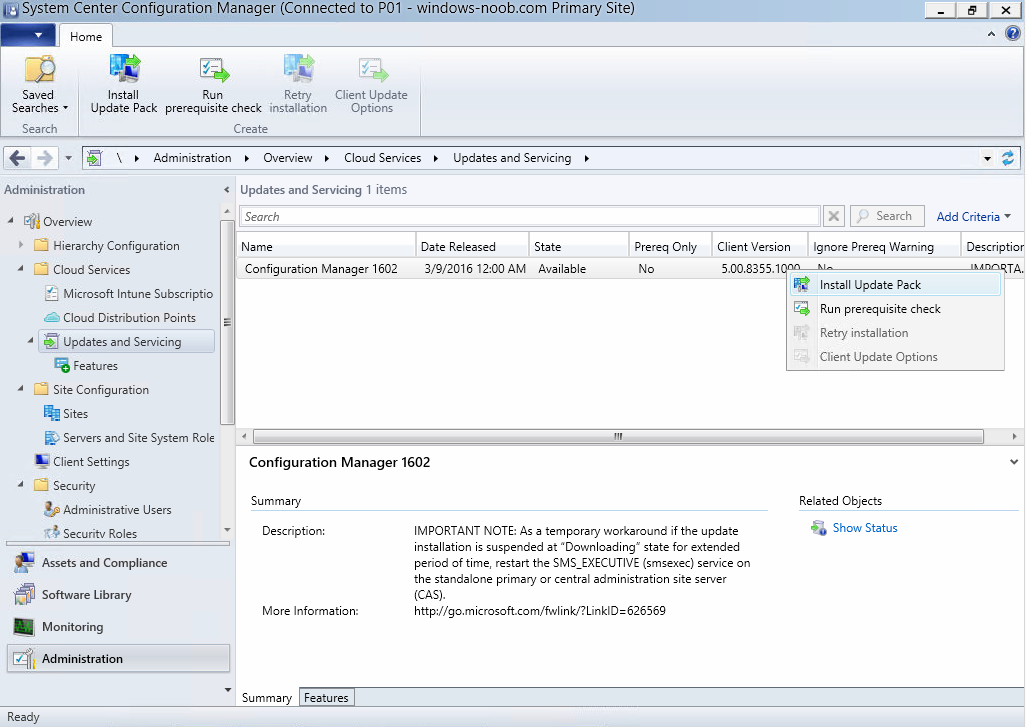Select Cloud Services folder in the tree

point(91,270)
